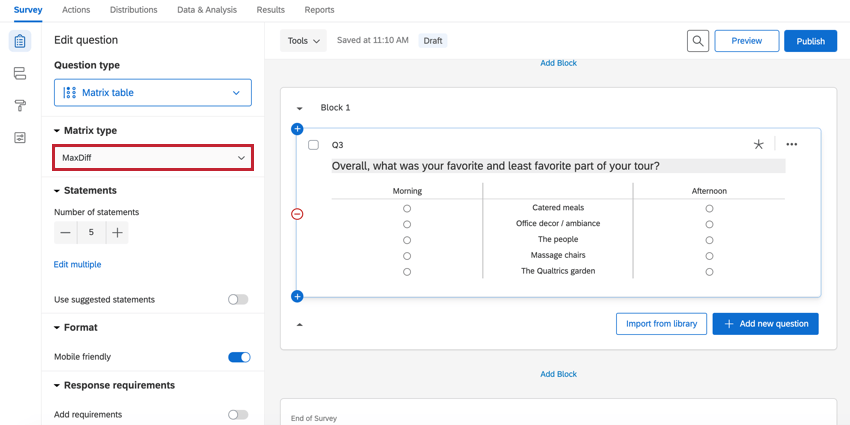
Task: Open the three-dot menu for Q3
Action: 792,145
